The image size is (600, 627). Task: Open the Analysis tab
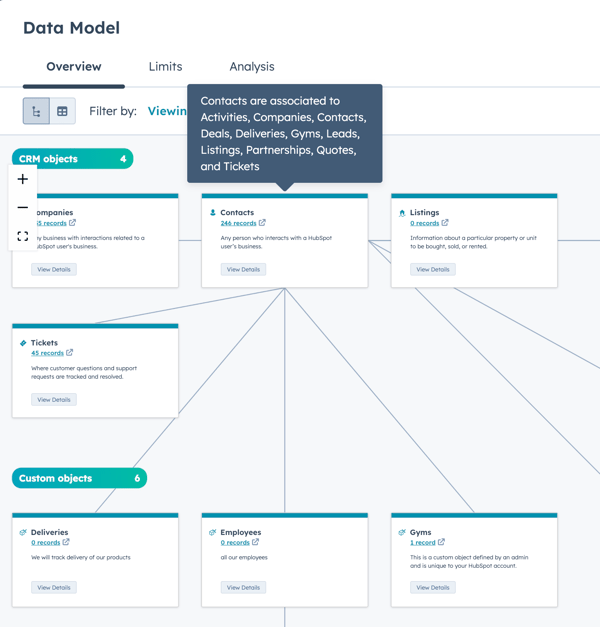(252, 66)
